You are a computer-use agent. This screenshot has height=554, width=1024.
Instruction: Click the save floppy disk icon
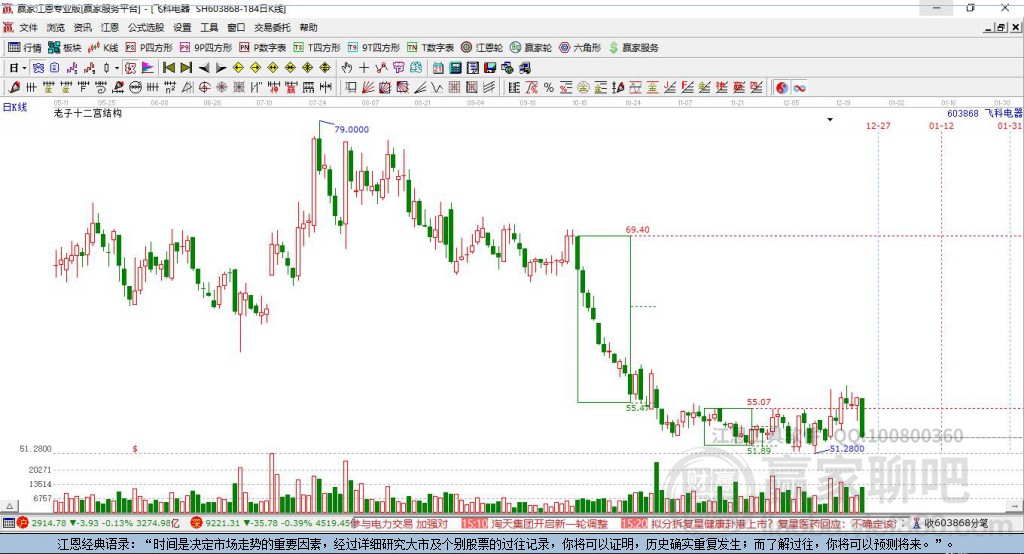490,68
